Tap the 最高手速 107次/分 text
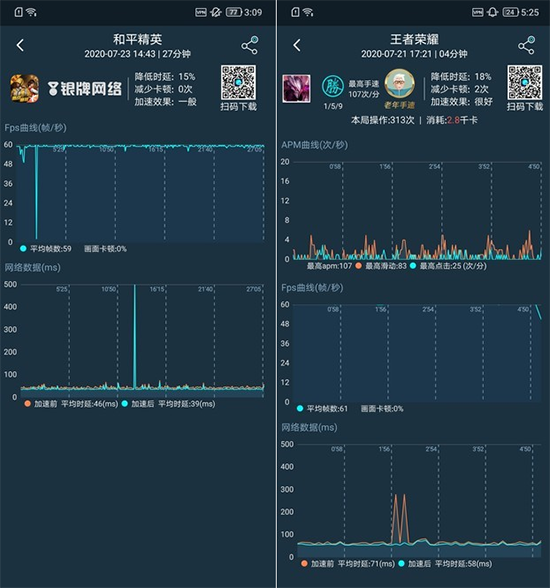550x588 pixels. pos(364,89)
